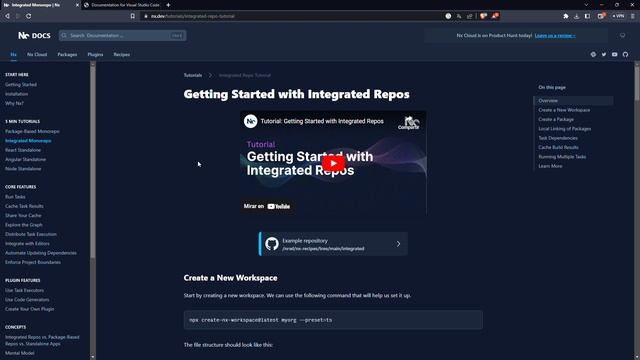Open the GitHub icon in header
This screenshot has width=640, height=360.
[625, 54]
